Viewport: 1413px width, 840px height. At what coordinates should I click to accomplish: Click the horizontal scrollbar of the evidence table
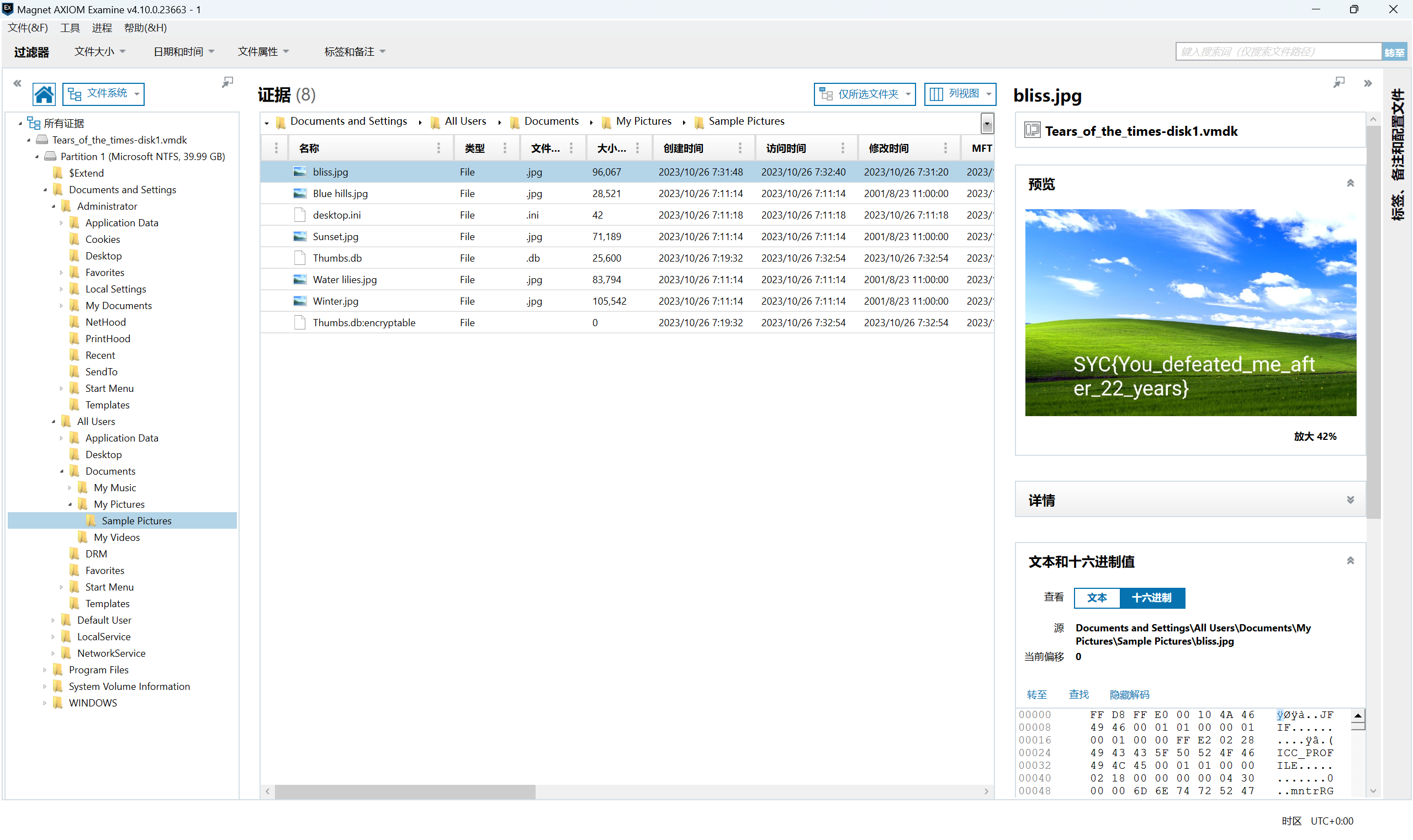pos(405,791)
